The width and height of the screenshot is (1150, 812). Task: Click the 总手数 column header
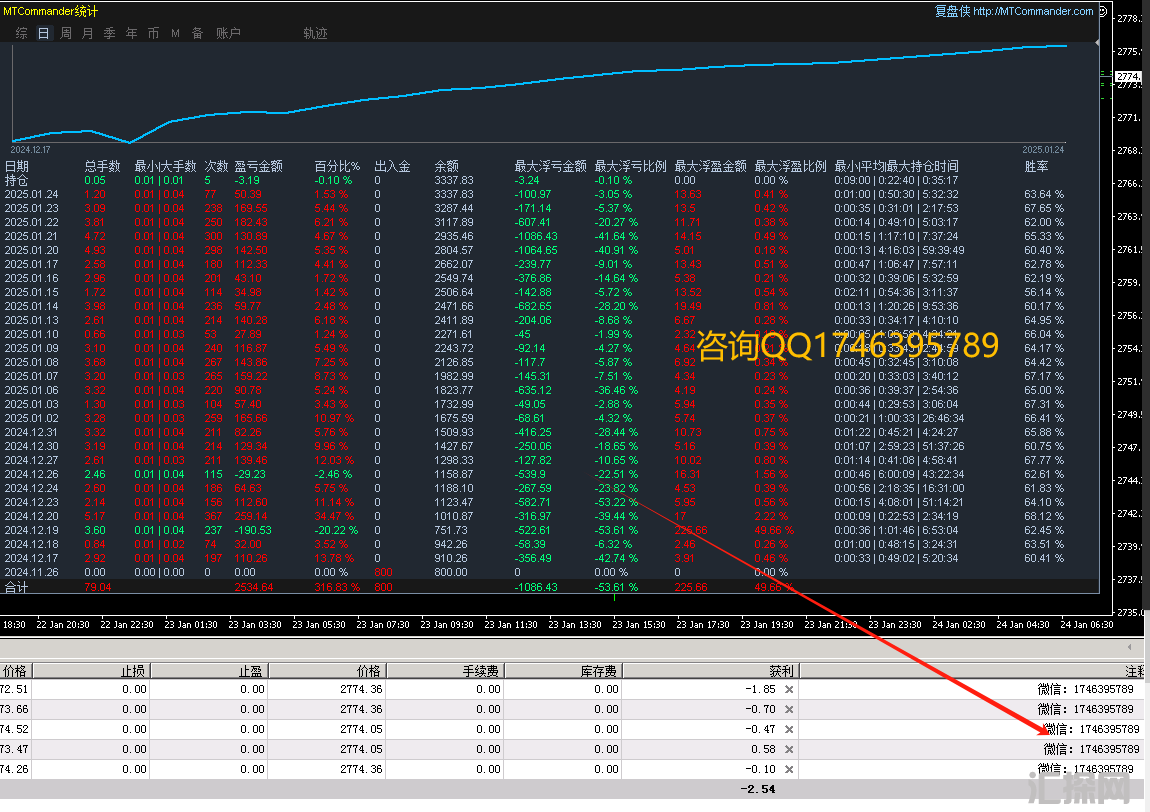102,167
